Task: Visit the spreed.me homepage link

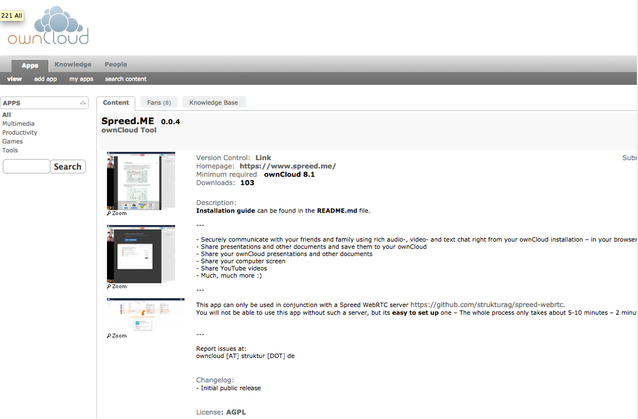Action: point(288,166)
